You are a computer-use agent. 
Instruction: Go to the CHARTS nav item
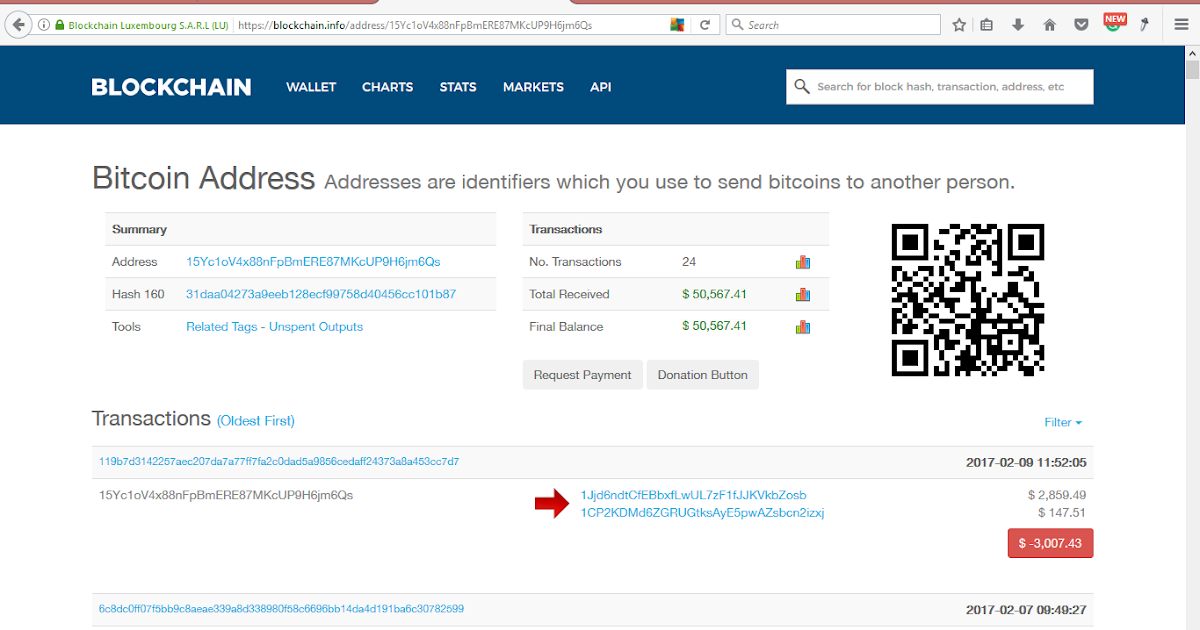click(x=387, y=87)
